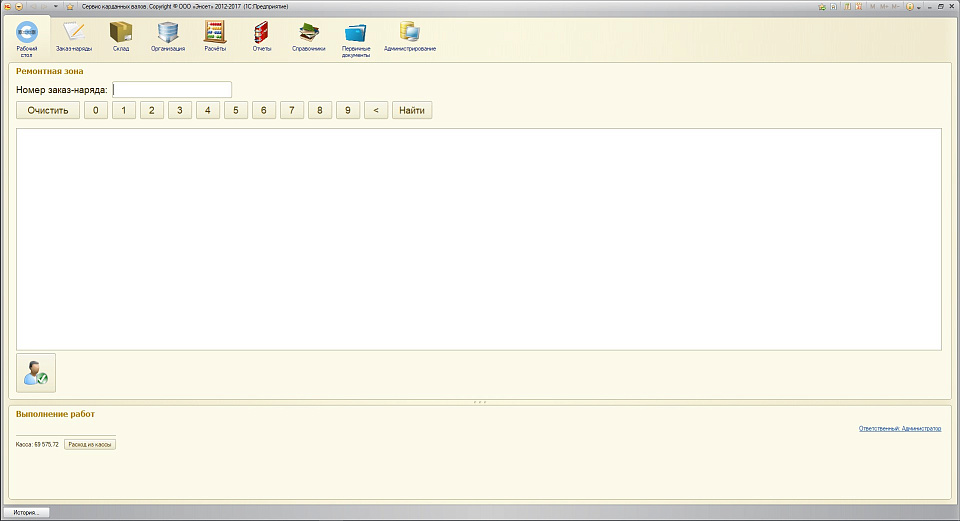Open the Отчеты reports section
The width and height of the screenshot is (960, 521).
[262, 36]
